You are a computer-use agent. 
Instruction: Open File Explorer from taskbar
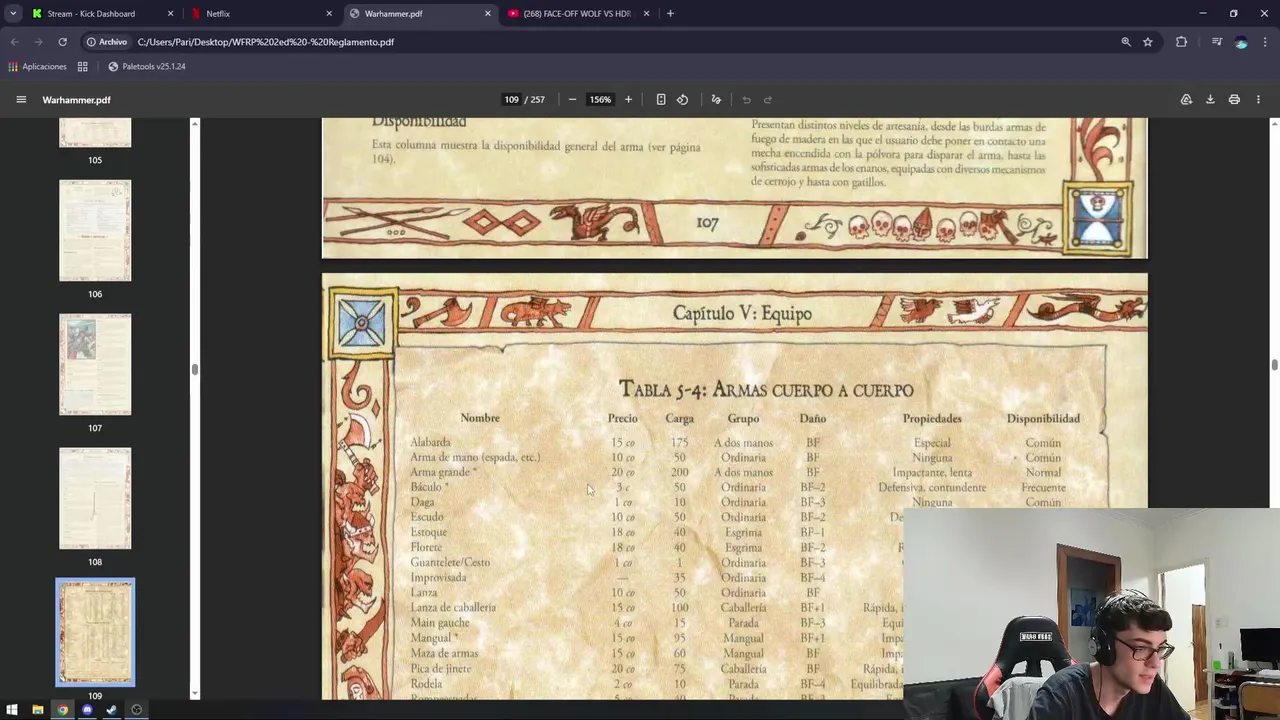(x=37, y=710)
